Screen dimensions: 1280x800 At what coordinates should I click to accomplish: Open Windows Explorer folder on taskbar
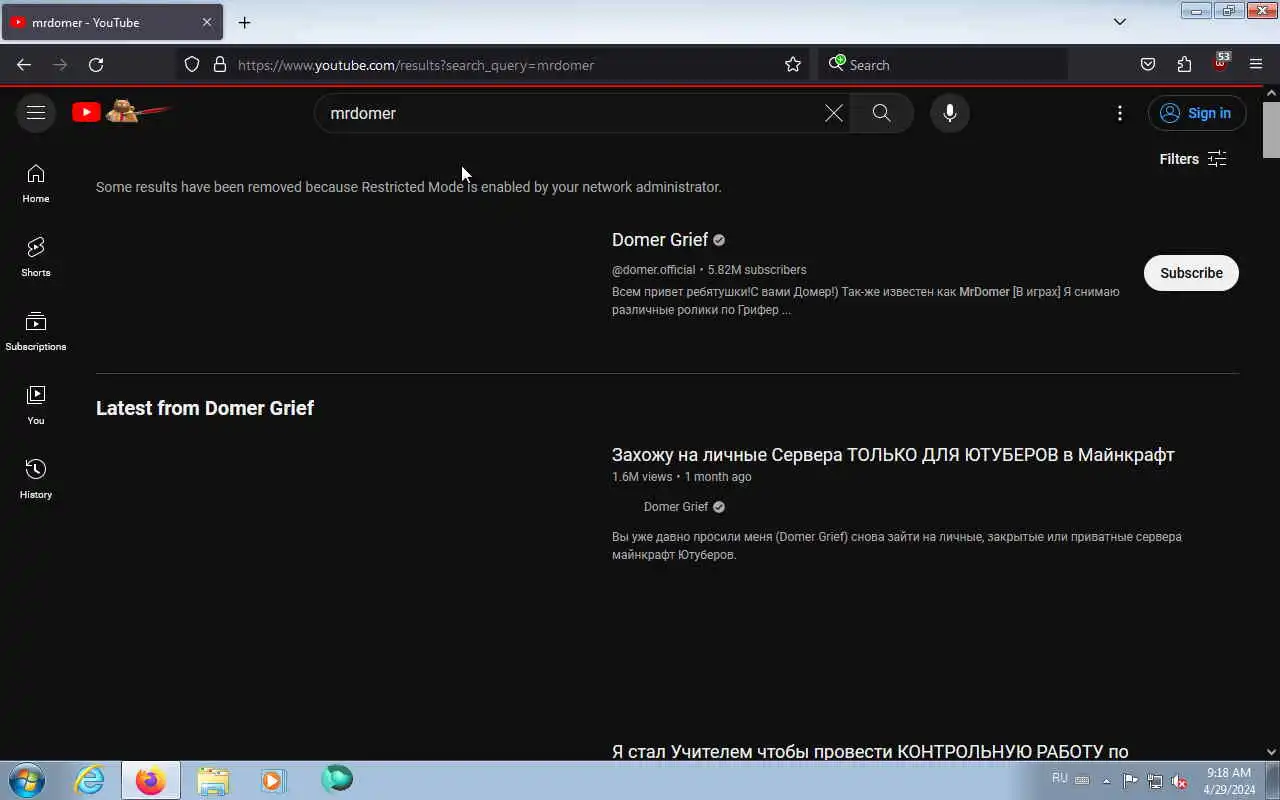click(213, 780)
